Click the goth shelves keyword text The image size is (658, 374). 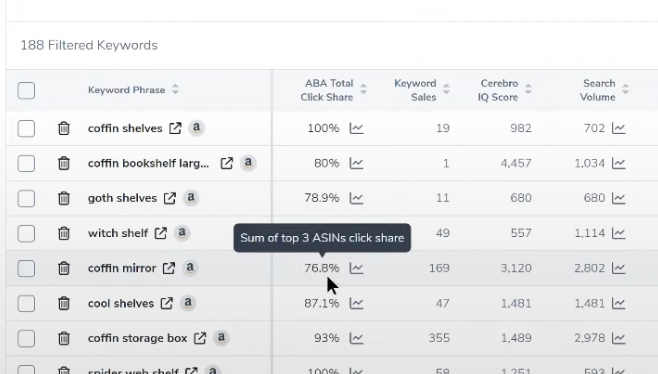click(122, 198)
